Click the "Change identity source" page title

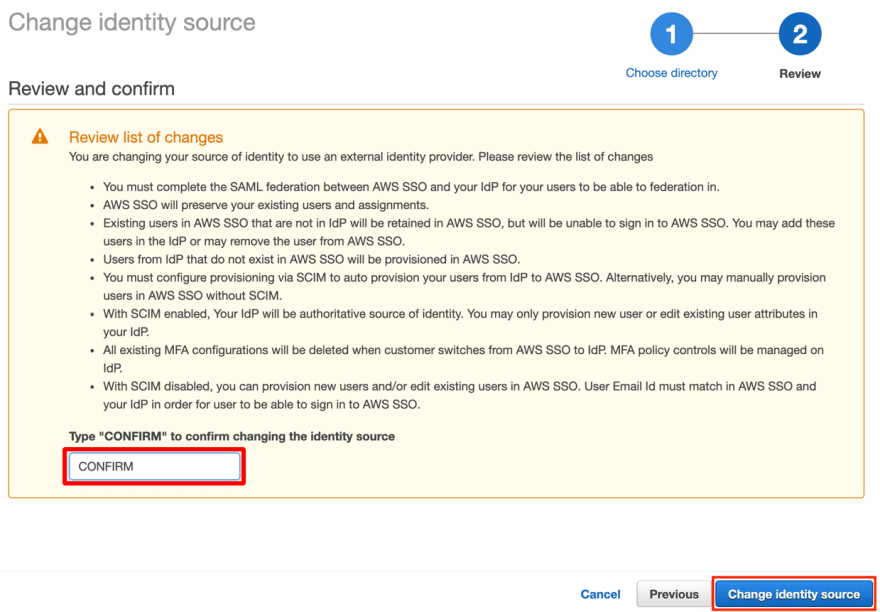pos(132,22)
